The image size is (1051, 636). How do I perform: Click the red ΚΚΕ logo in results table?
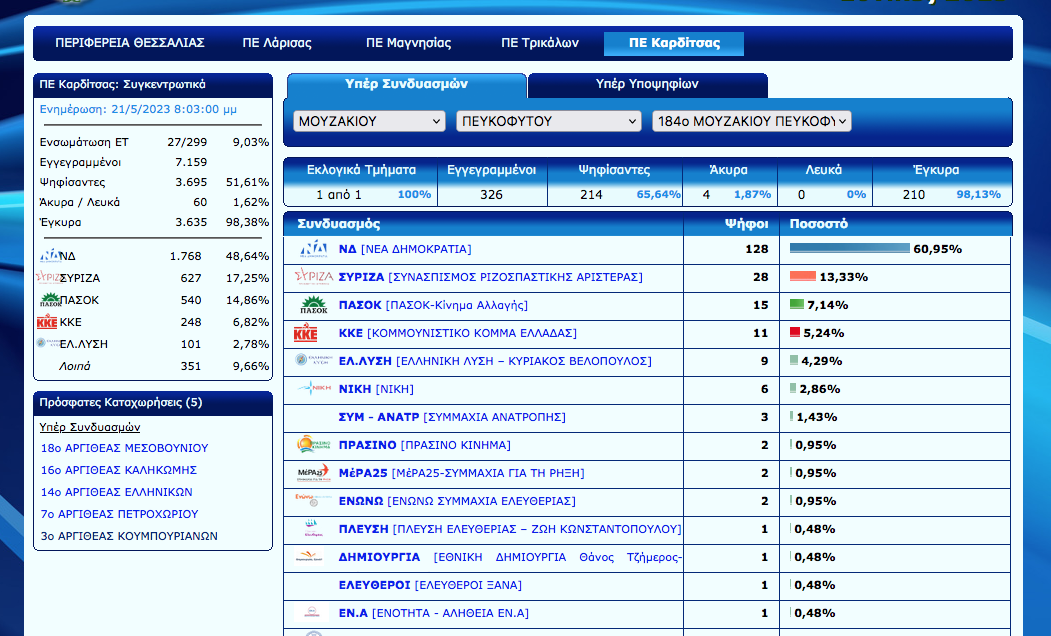coord(304,333)
